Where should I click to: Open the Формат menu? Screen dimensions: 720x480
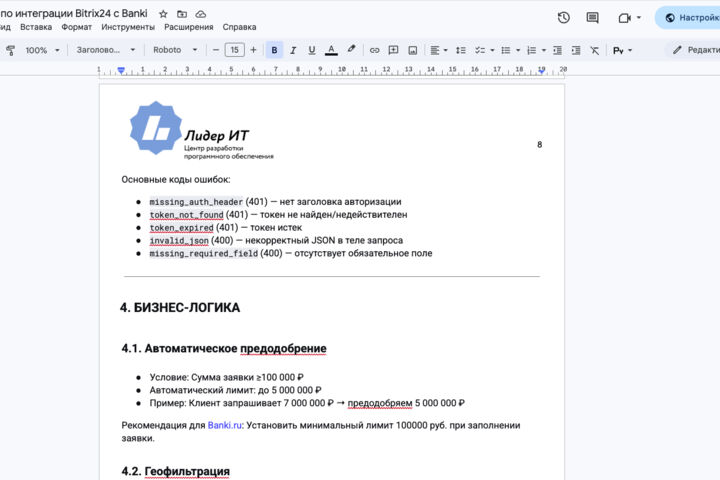point(77,27)
